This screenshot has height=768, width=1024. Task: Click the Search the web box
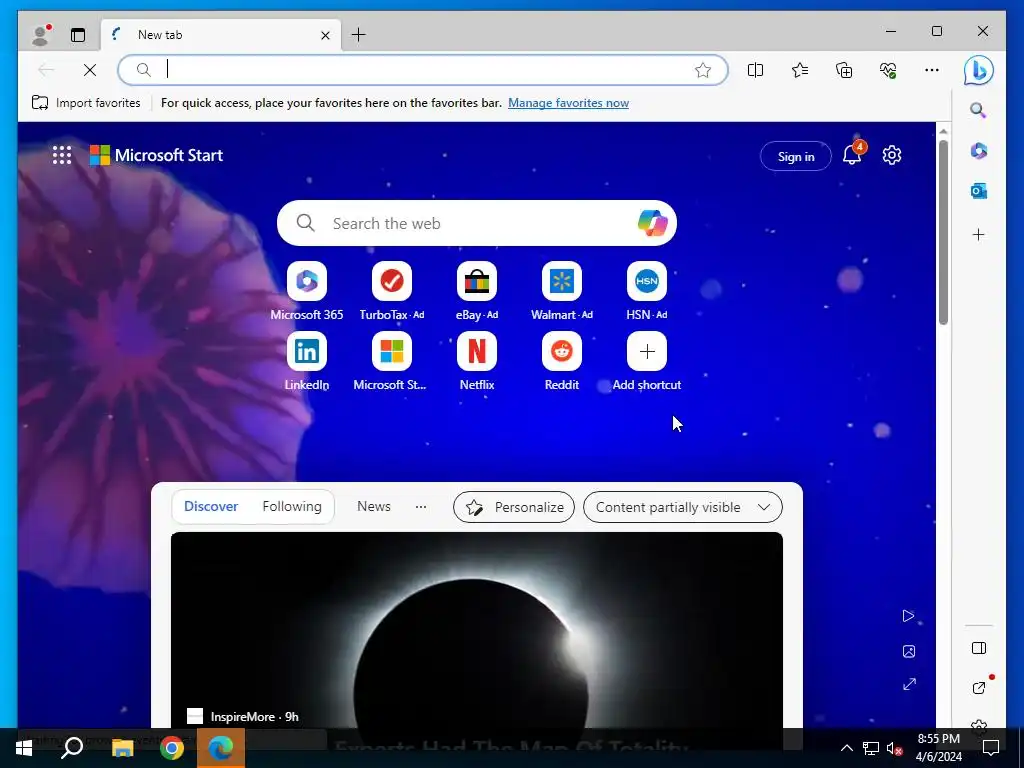coord(477,223)
